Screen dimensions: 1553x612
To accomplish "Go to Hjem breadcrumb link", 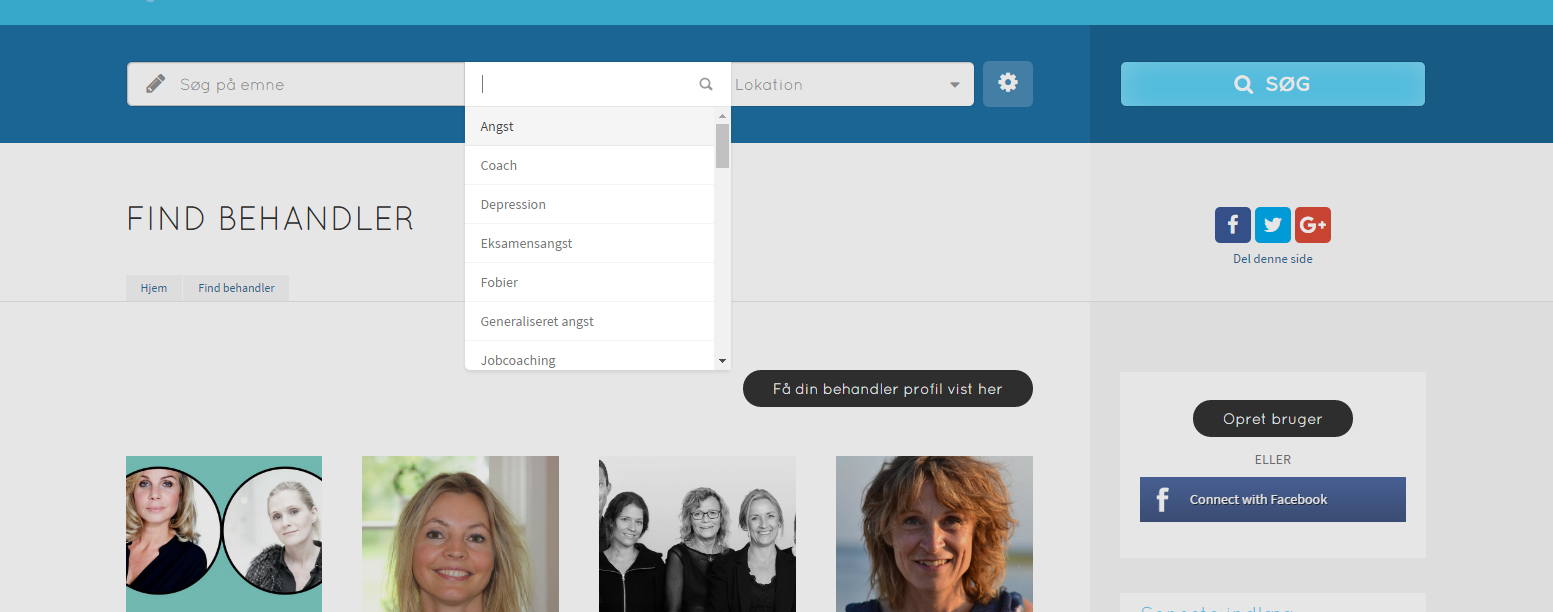I will point(154,288).
